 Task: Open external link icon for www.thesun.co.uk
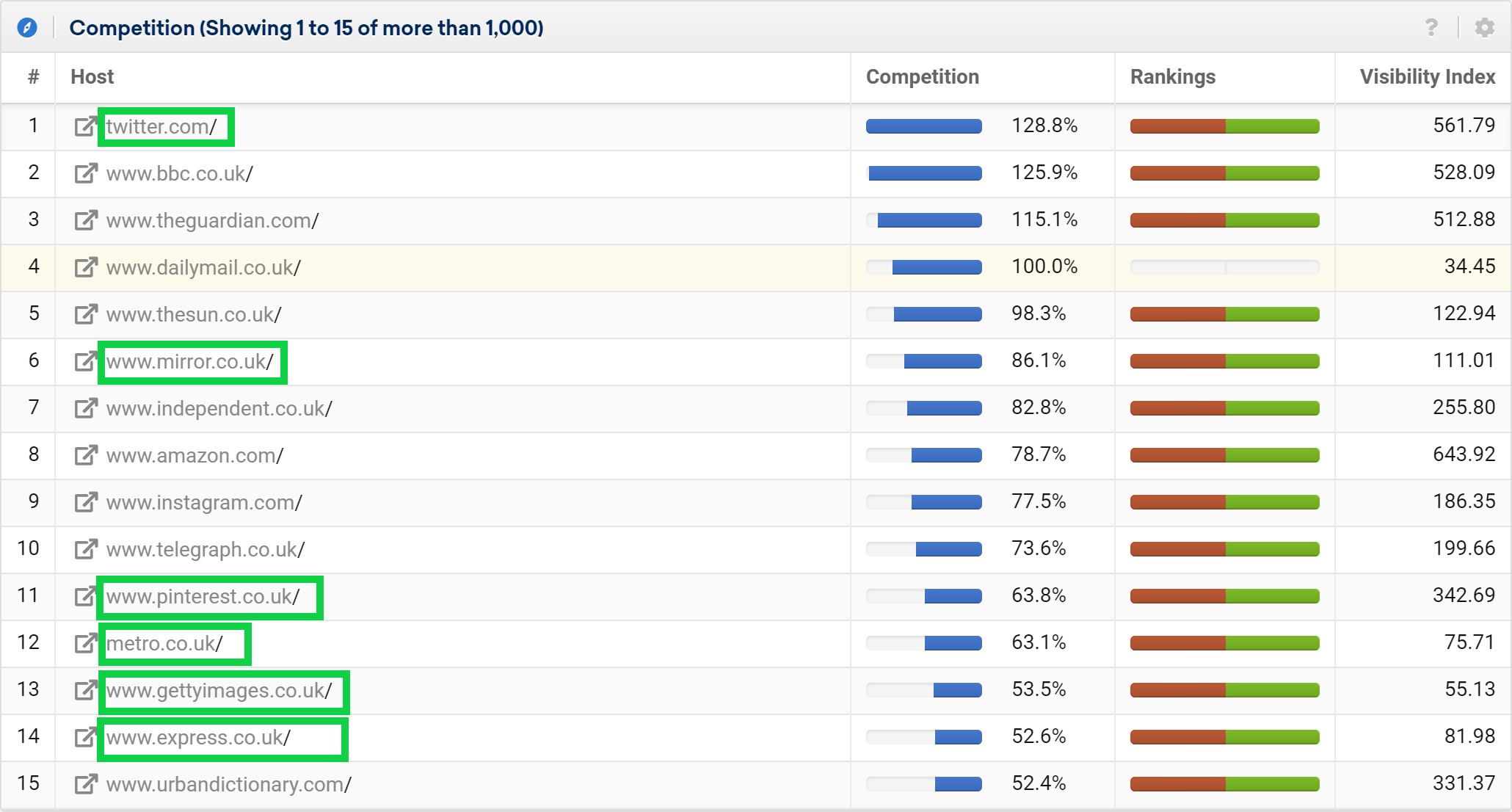[86, 314]
